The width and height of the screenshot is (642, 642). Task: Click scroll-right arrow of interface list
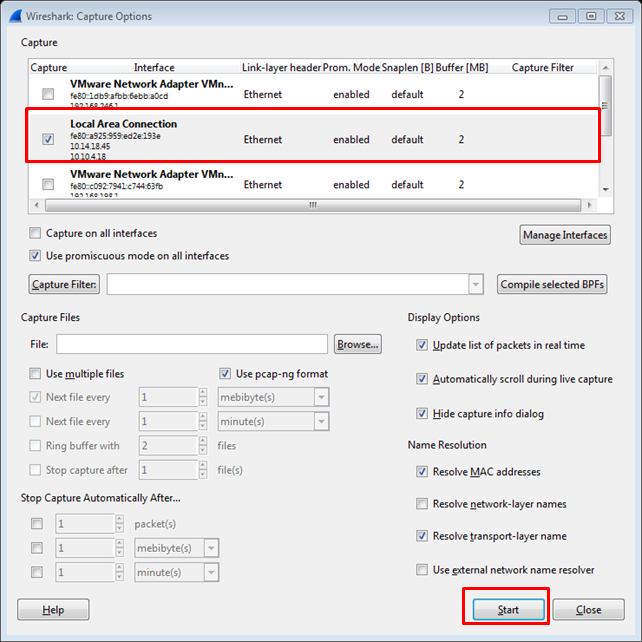tap(589, 205)
